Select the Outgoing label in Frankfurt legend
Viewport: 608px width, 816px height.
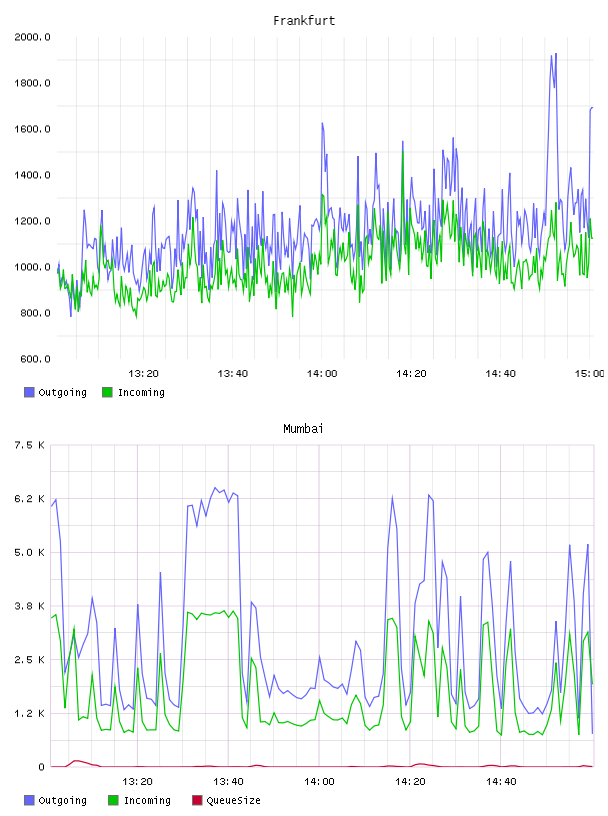tap(62, 392)
